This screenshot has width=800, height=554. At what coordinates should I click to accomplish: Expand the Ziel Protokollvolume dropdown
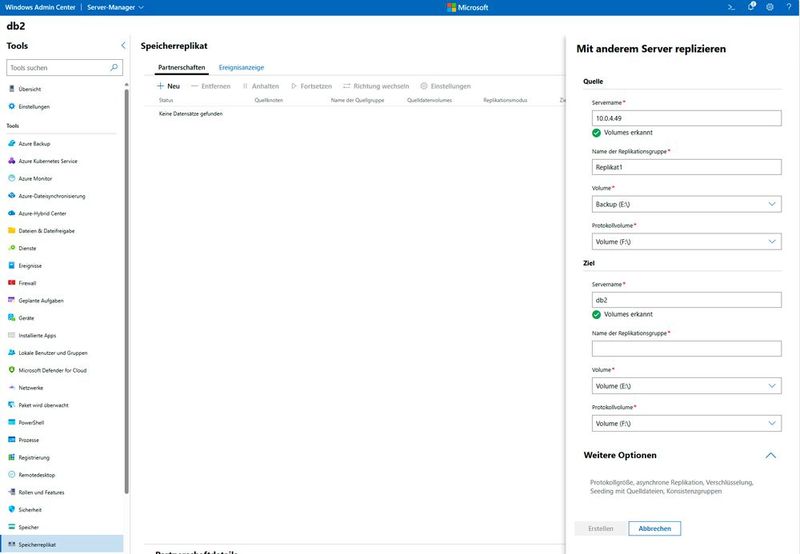686,423
